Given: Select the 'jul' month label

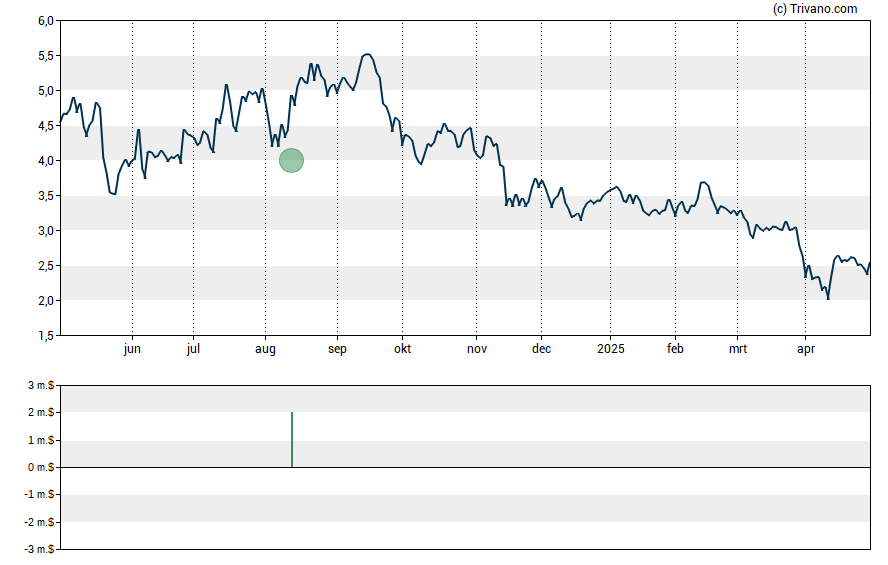Looking at the screenshot, I should coord(193,349).
